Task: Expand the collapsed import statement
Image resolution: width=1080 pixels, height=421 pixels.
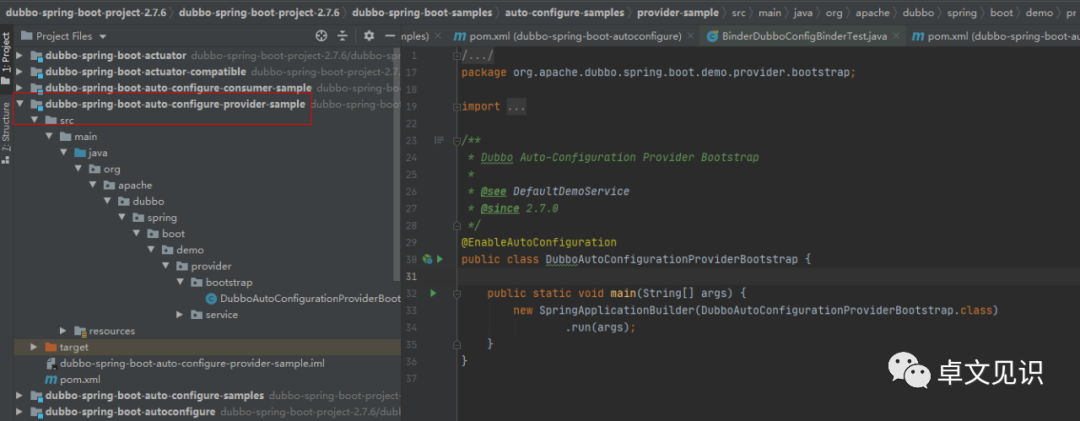Action: pyautogui.click(x=516, y=106)
